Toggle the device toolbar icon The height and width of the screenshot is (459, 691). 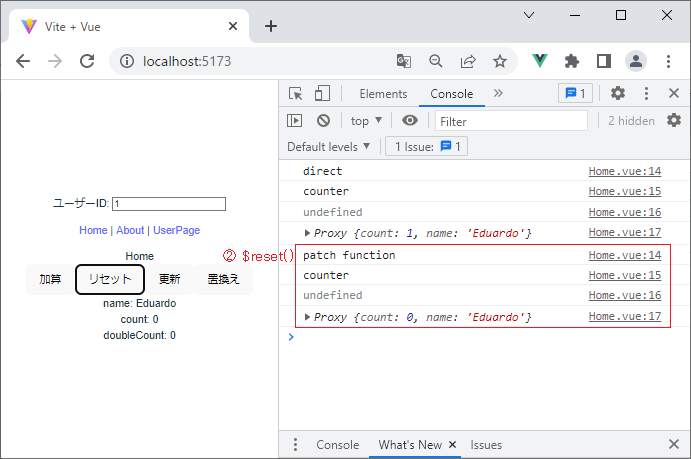click(322, 94)
